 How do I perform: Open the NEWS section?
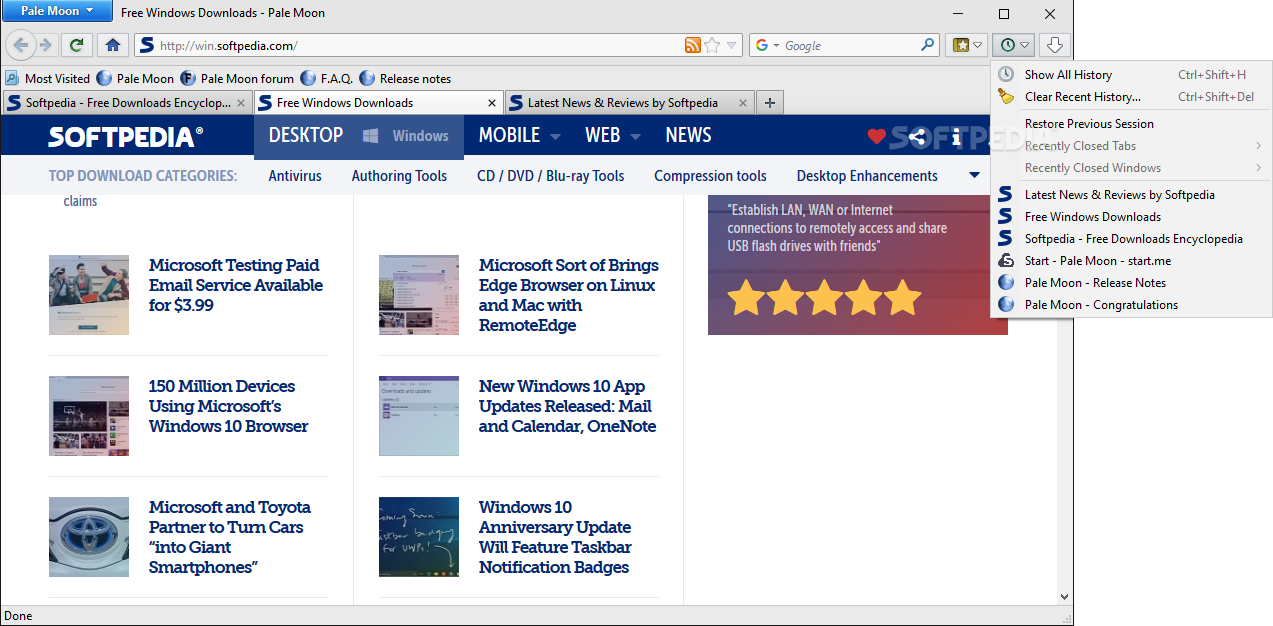(x=688, y=136)
